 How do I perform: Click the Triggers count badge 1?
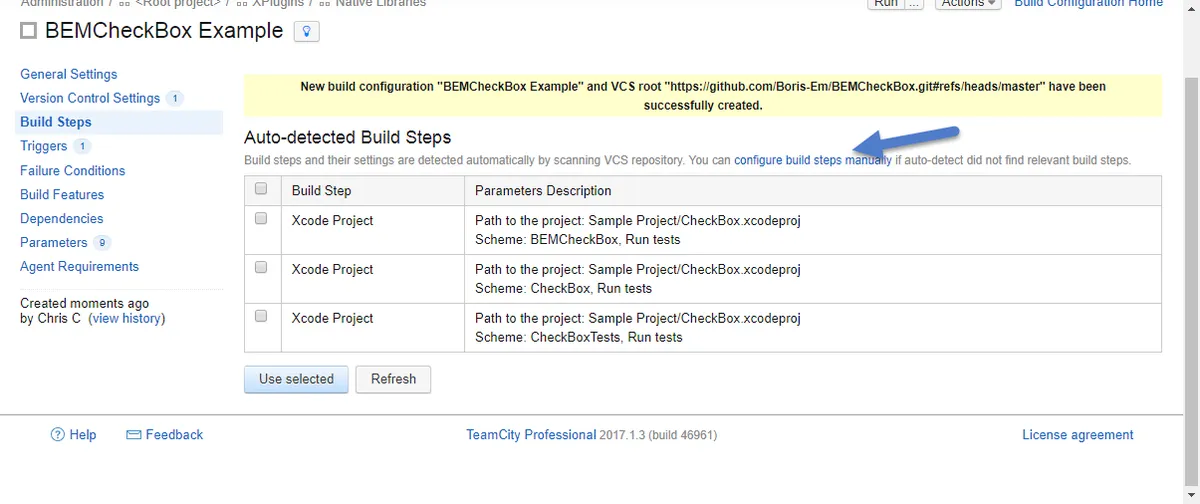(82, 146)
